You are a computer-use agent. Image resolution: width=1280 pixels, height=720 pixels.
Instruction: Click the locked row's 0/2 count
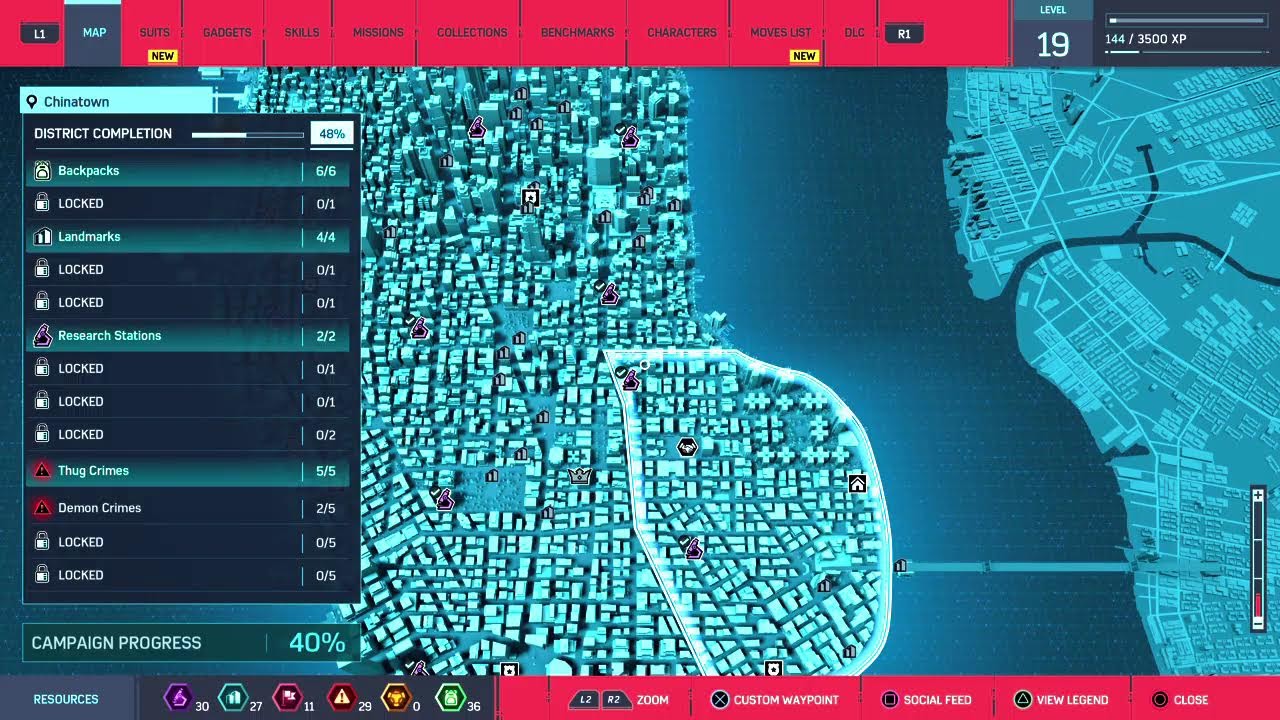tap(326, 435)
